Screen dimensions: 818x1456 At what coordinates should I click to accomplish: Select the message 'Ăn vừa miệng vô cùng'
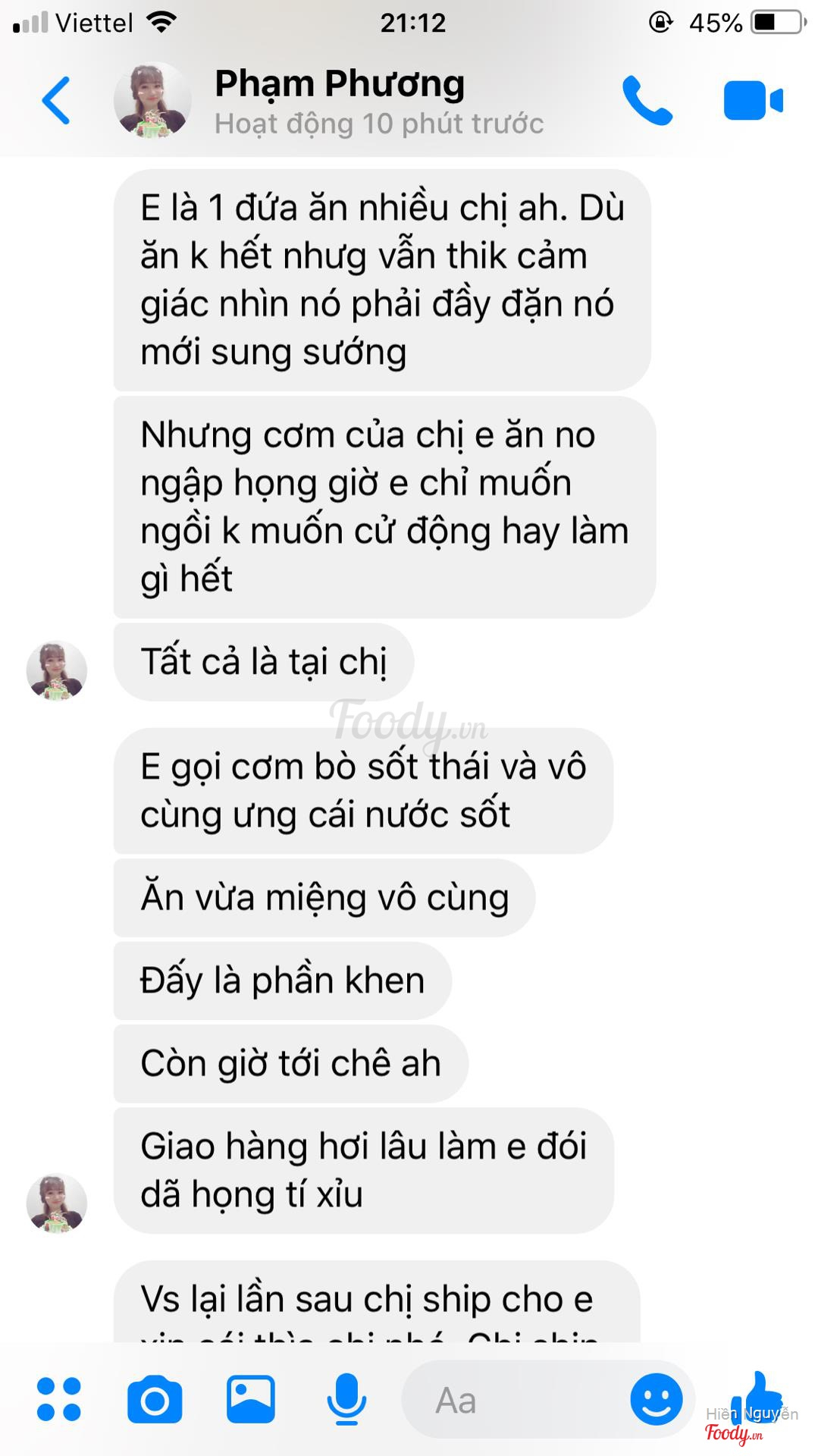(324, 898)
